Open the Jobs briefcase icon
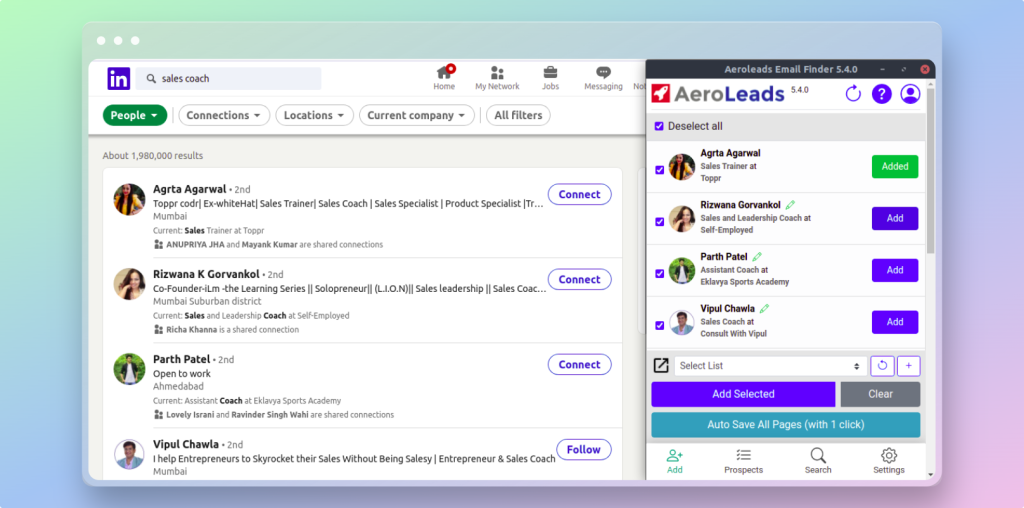1024x508 pixels. point(550,73)
